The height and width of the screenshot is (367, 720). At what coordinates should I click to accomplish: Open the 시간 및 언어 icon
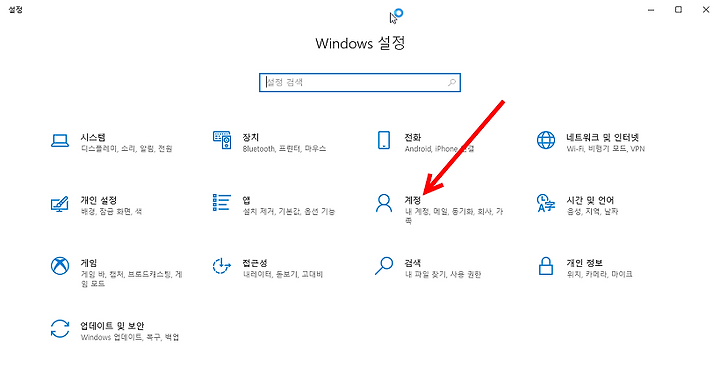(546, 203)
